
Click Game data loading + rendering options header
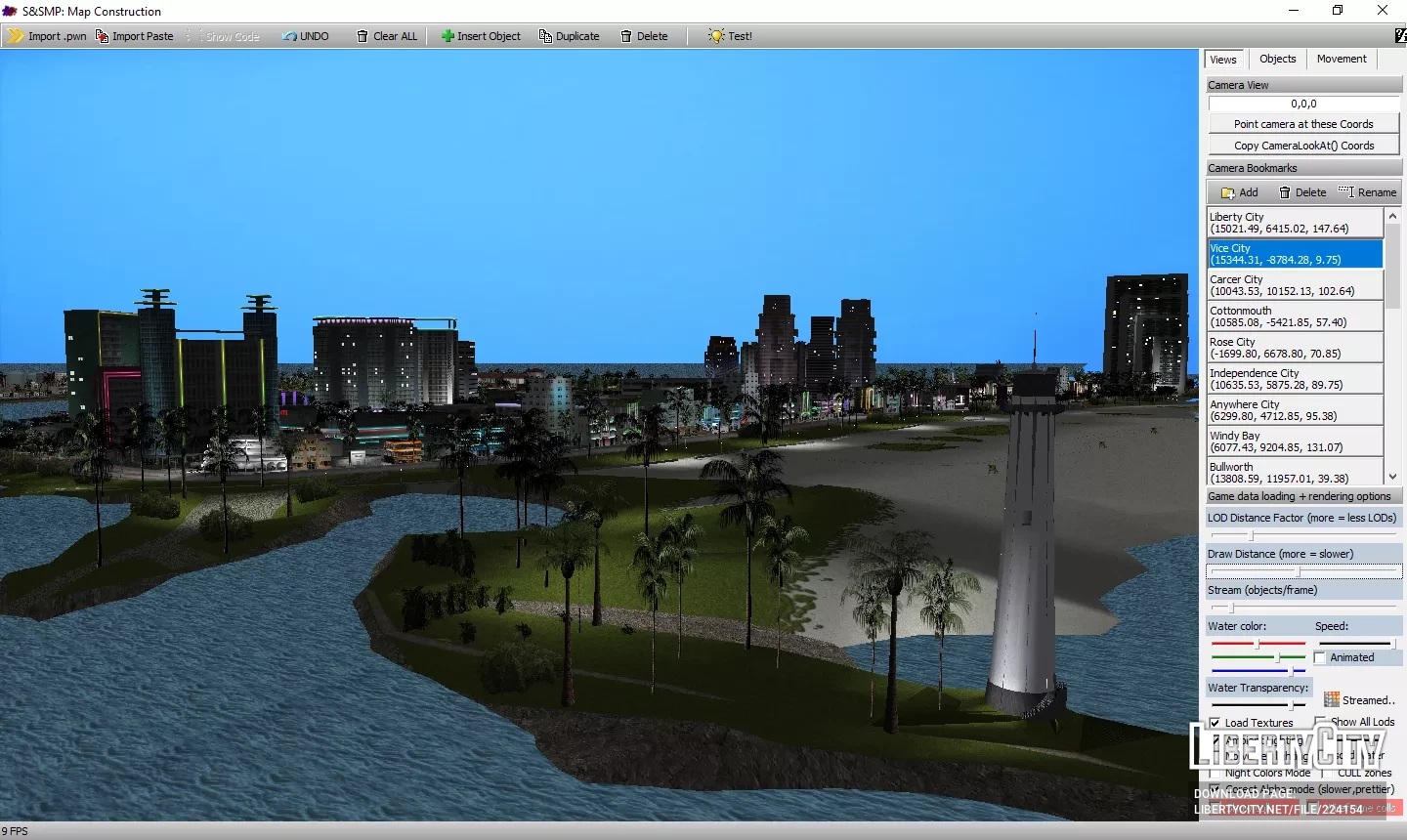click(x=1303, y=496)
